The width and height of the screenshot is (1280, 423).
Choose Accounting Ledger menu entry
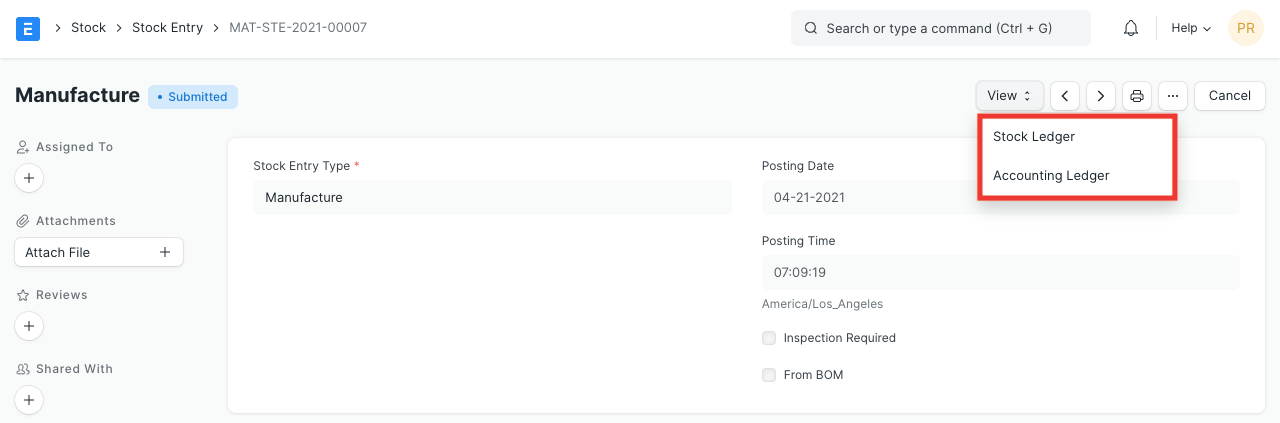pyautogui.click(x=1051, y=175)
